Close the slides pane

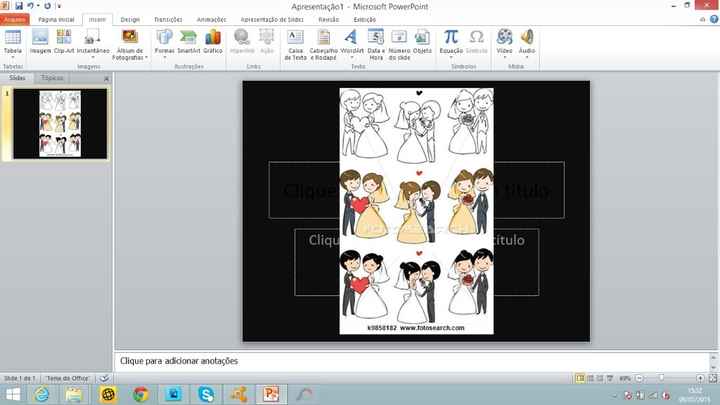107,79
